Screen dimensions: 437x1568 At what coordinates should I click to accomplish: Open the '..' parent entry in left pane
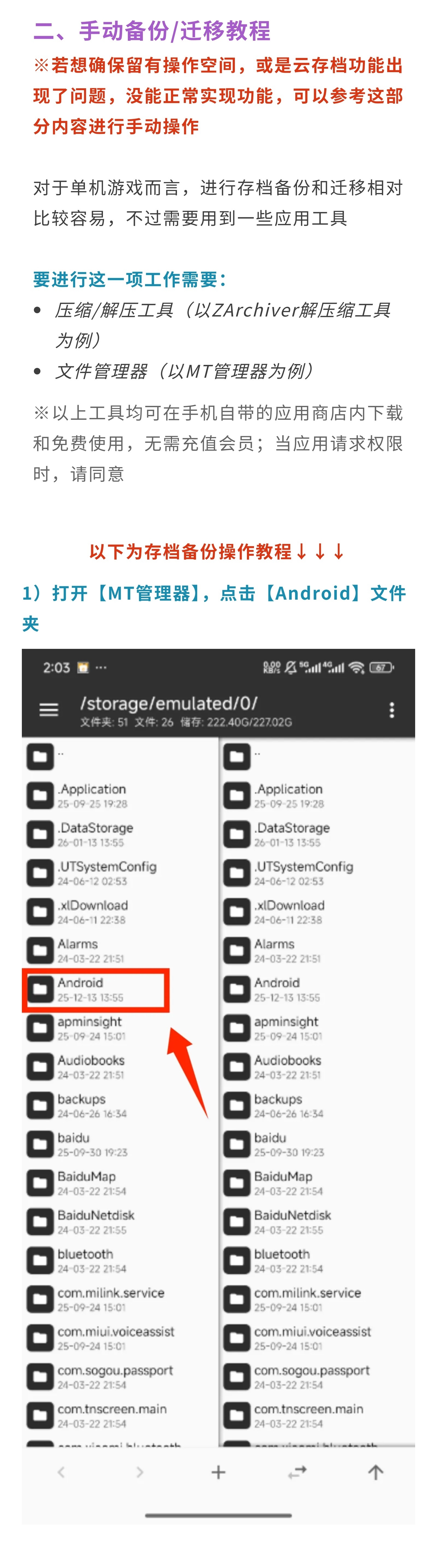coord(120,757)
